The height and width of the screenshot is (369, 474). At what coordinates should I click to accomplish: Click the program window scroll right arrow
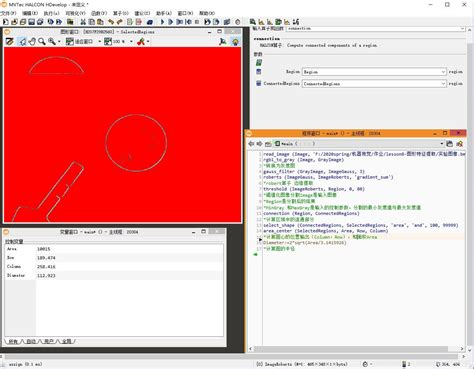pos(462,349)
